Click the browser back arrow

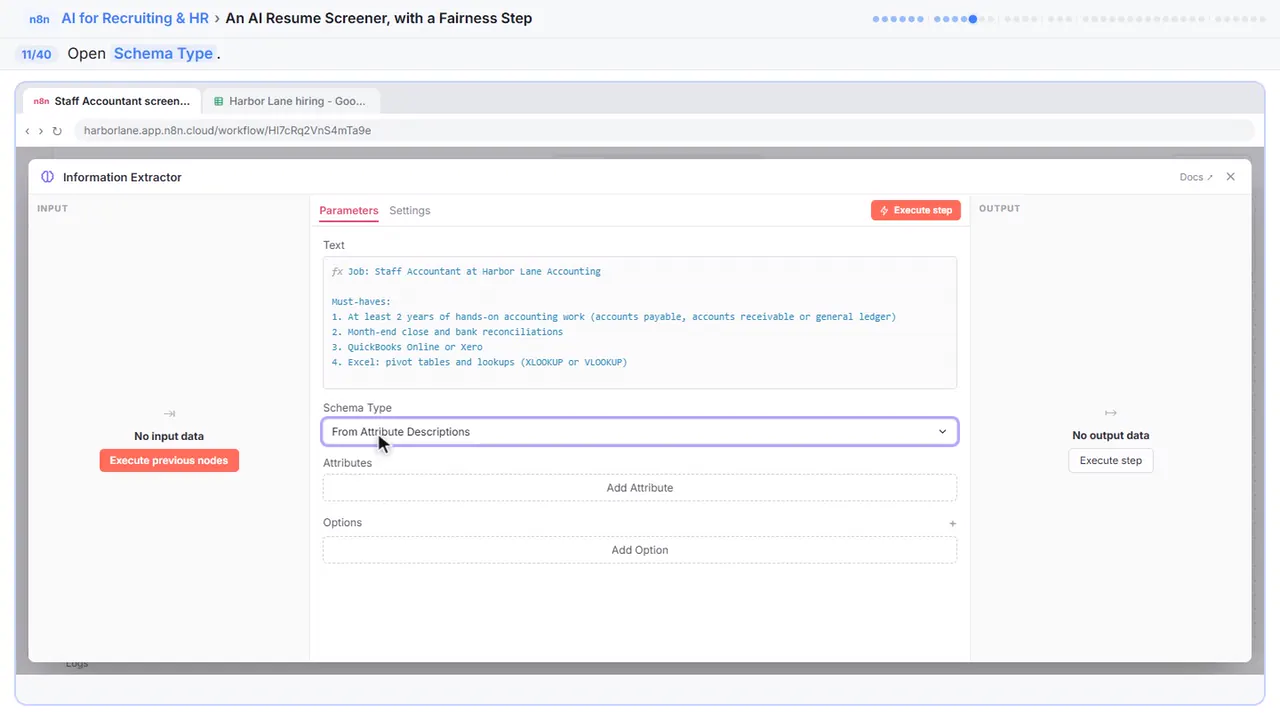(27, 131)
